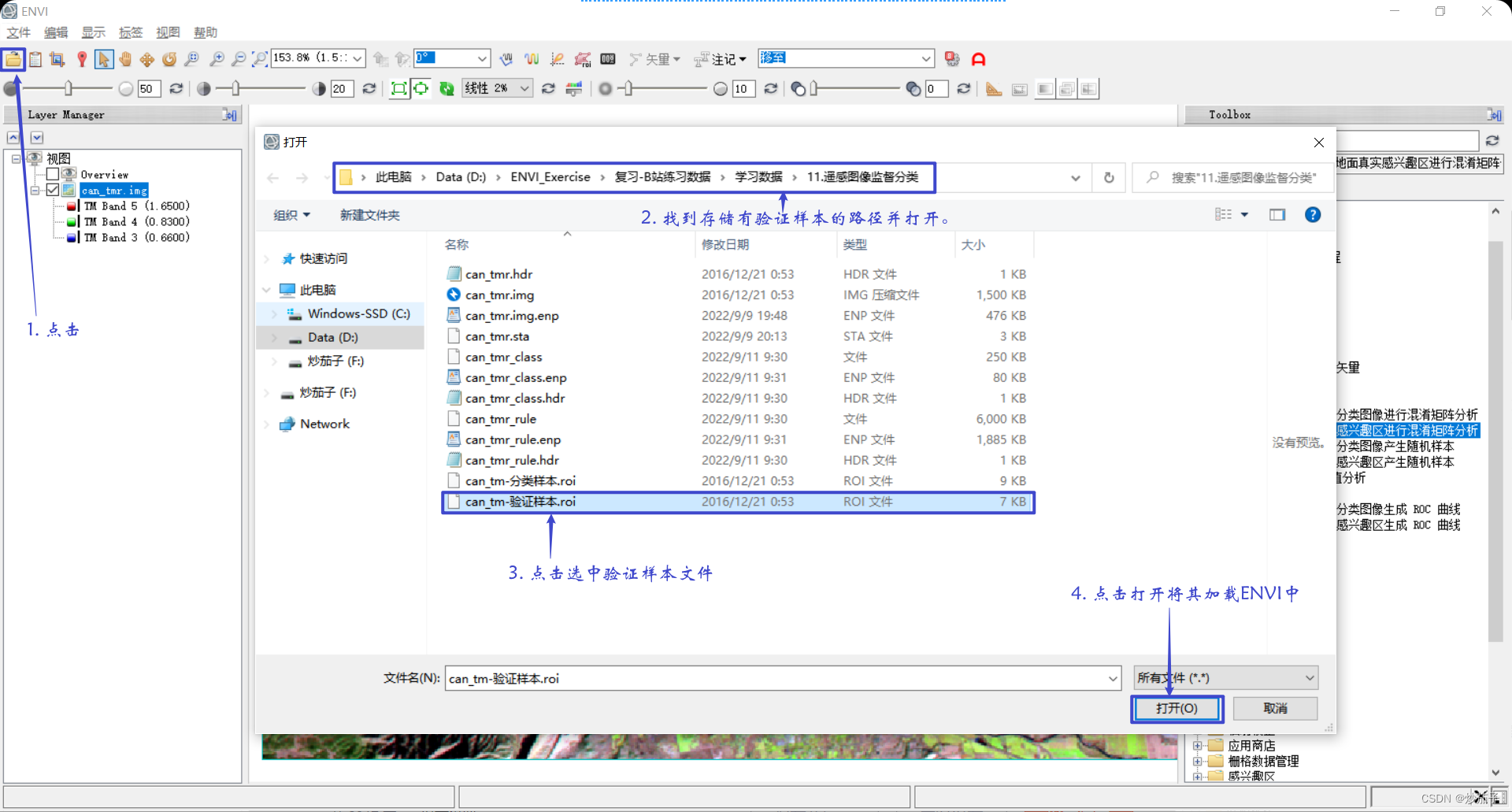This screenshot has height=812, width=1512.
Task: Expand the 栅格数据管理 Toolbox folder
Action: tap(1197, 762)
